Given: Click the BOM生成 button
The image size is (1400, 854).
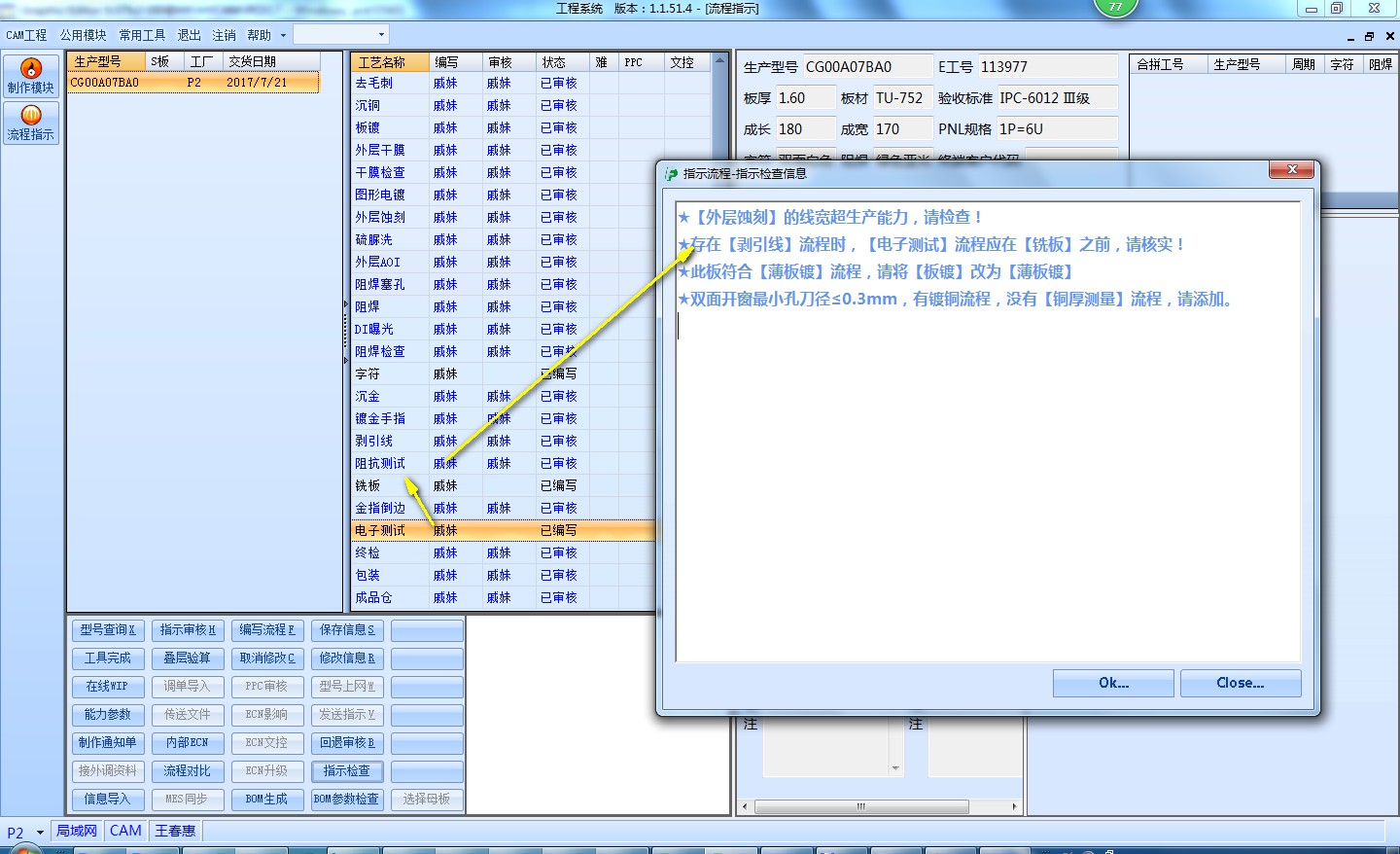Looking at the screenshot, I should point(267,800).
